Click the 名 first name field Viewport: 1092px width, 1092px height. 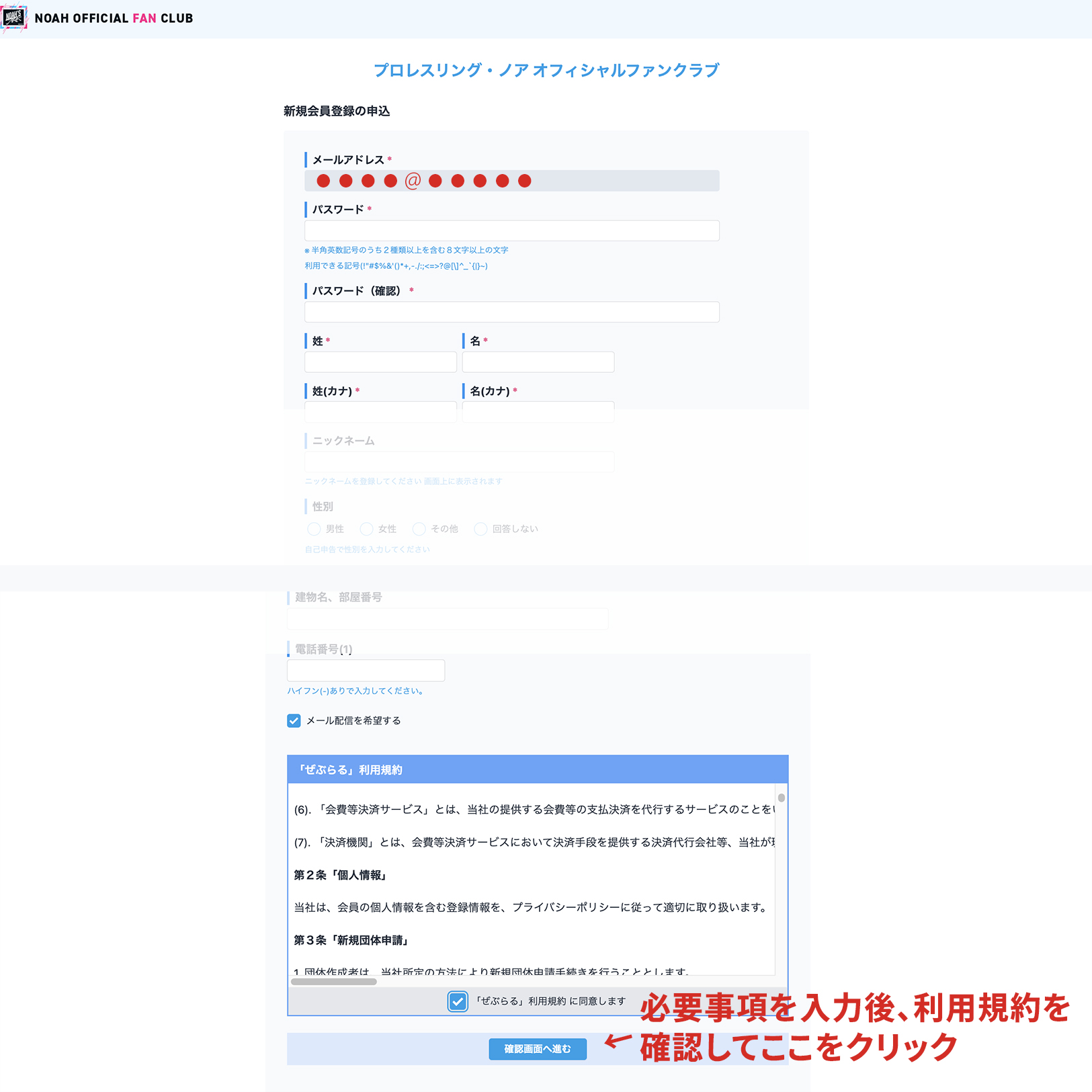[x=538, y=362]
